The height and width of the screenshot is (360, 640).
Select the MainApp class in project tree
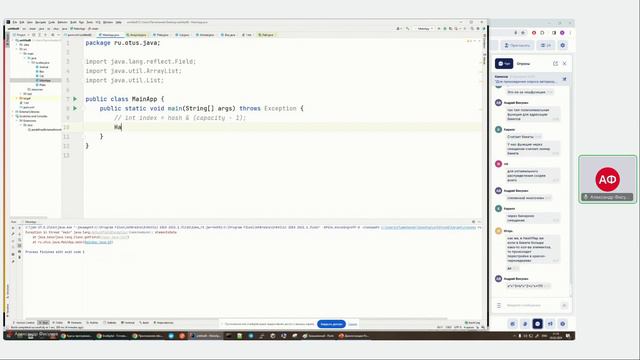pos(44,80)
